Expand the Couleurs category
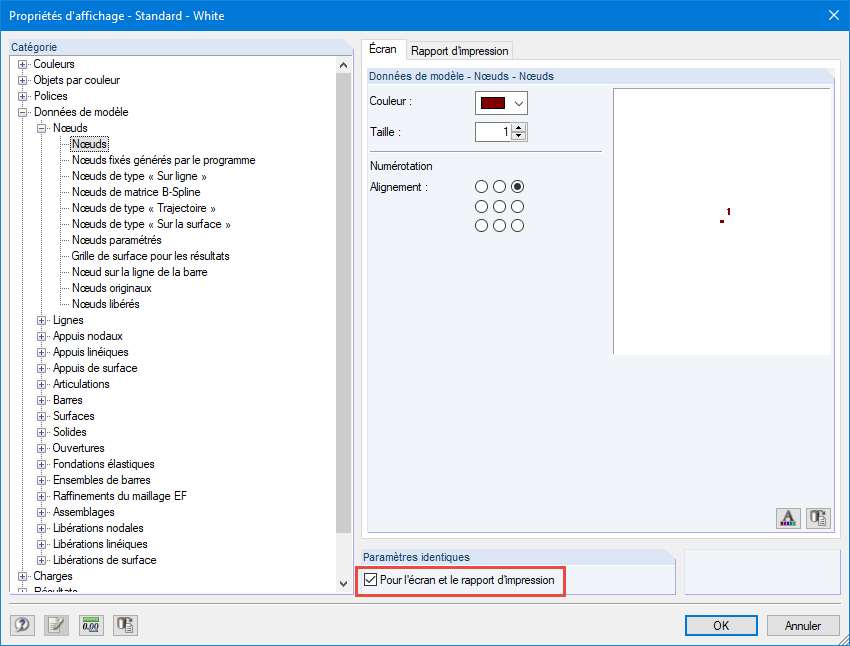 (22, 64)
